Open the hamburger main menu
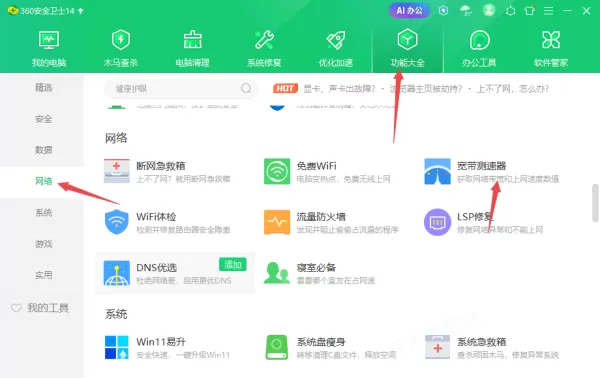 click(548, 11)
